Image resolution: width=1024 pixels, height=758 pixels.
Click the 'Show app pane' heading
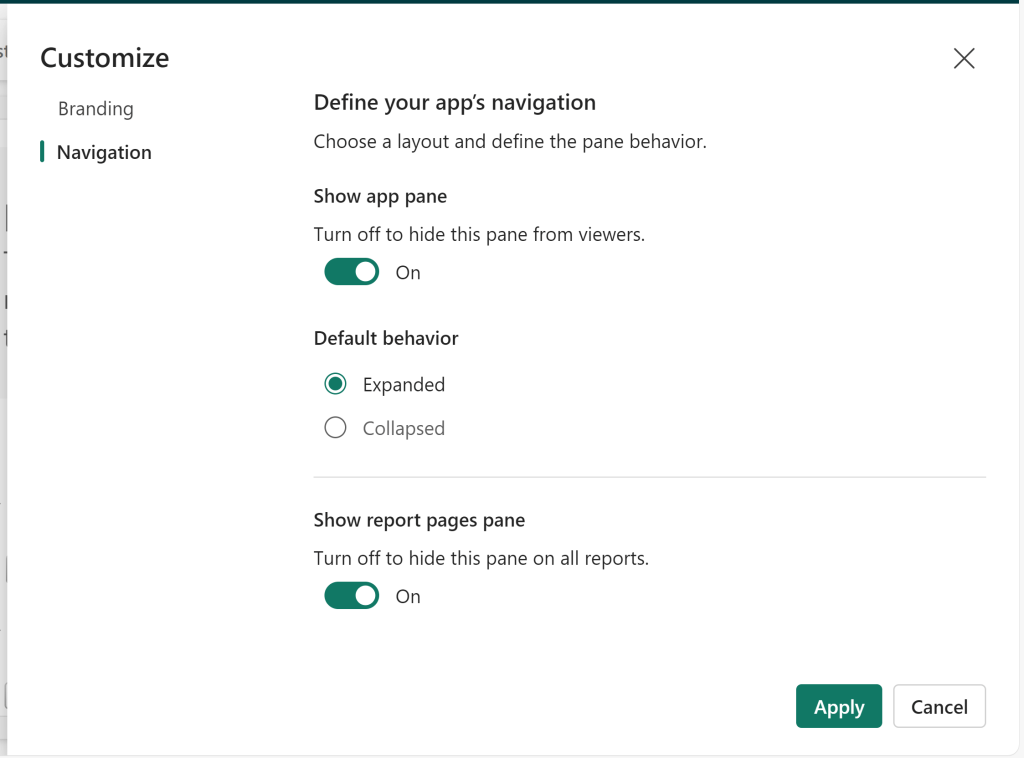(380, 197)
